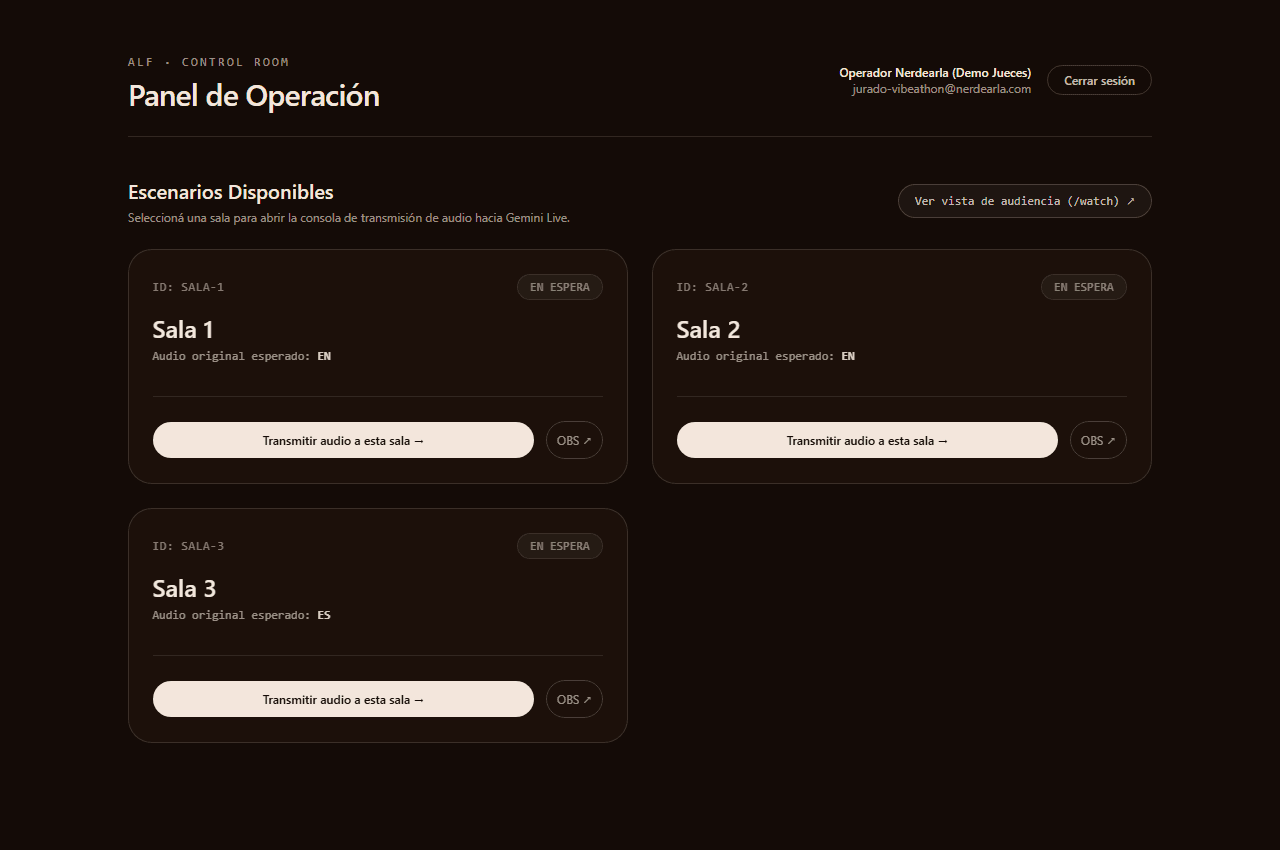This screenshot has height=850, width=1280.
Task: Select the Sala 1 card title
Action: click(183, 330)
